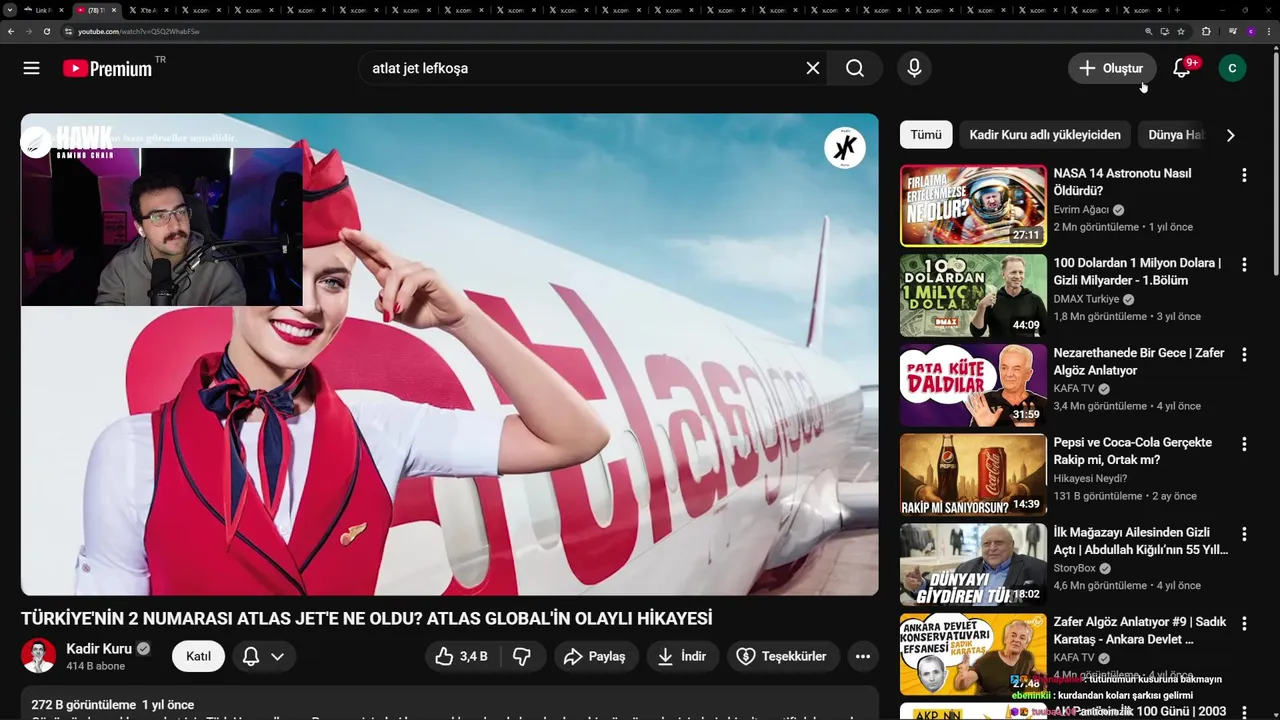Screen dimensions: 1280x720
Task: Open a new browser tab
Action: point(1177,10)
